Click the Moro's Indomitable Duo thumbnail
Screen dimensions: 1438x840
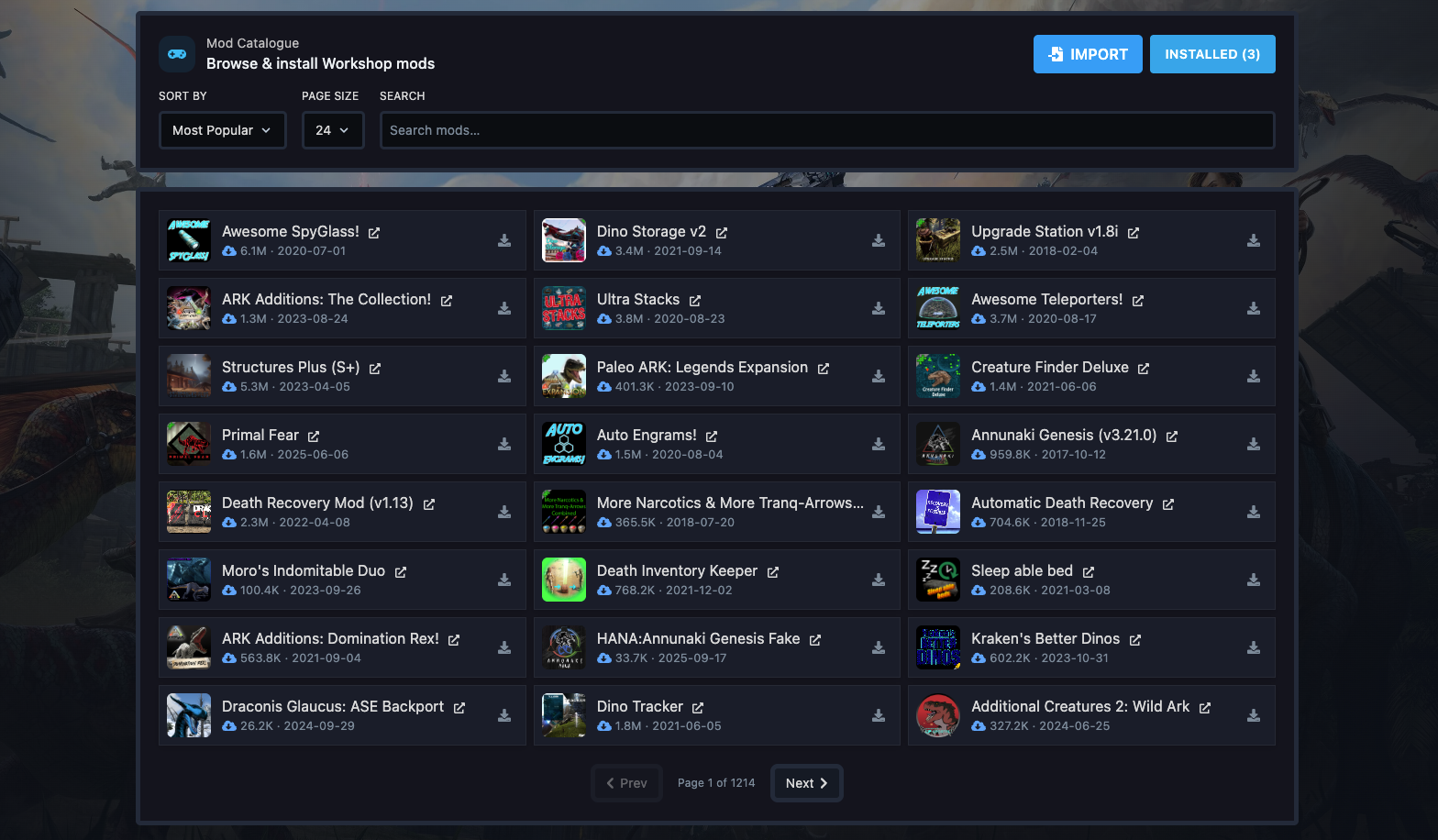[189, 580]
